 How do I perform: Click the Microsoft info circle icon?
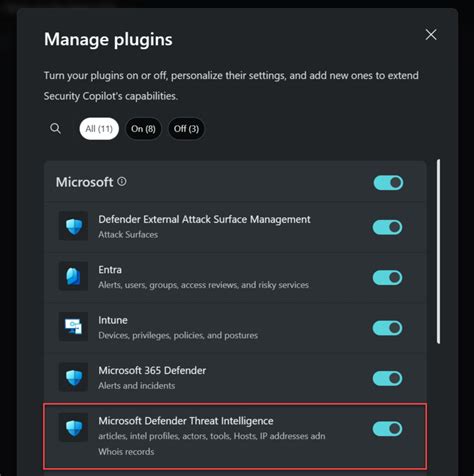coord(122,181)
